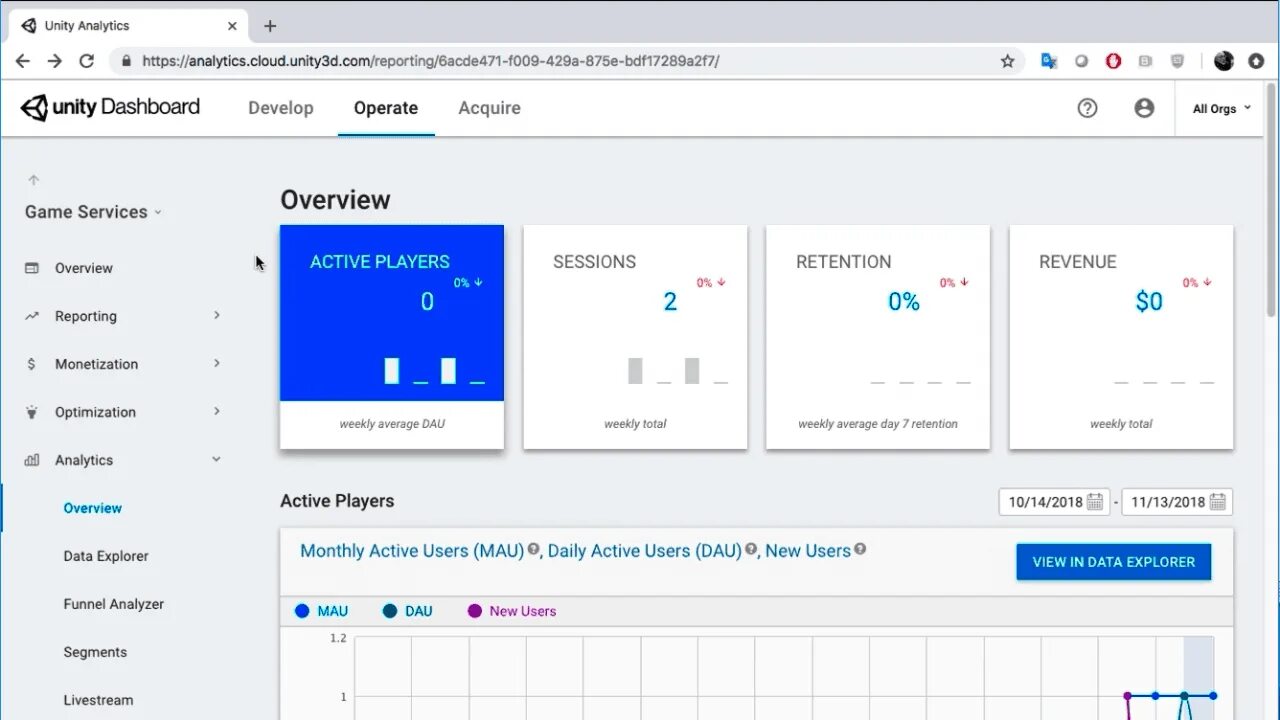Click the info icon next to New Users

click(860, 549)
